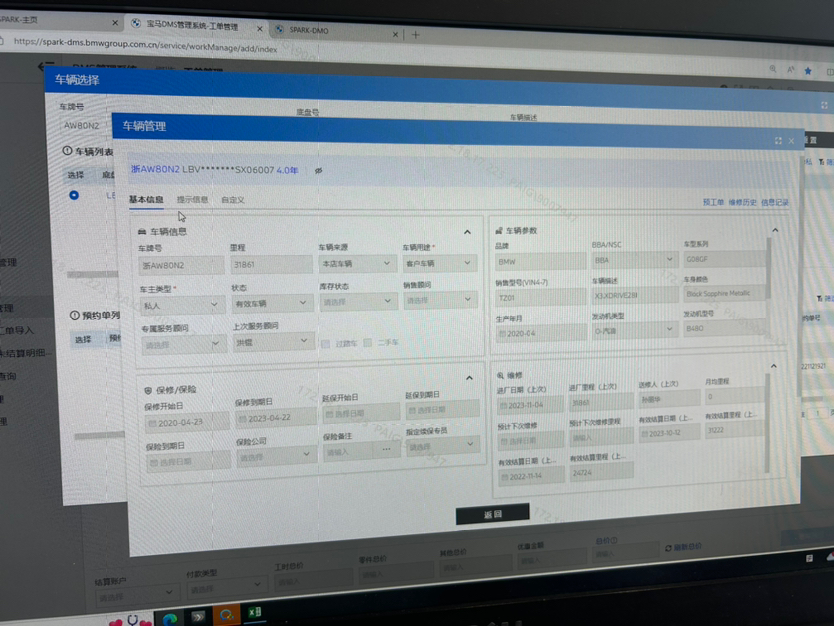
Task: Collapse the 车辆信息 section
Action: pyautogui.click(x=467, y=232)
